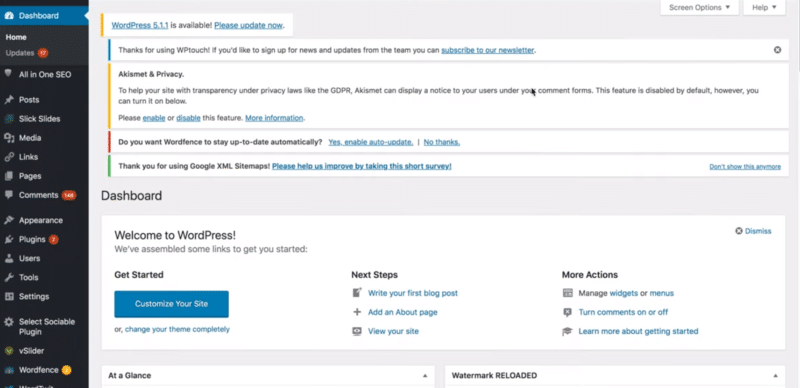The image size is (800, 388).
Task: Click More information in Akismet notice
Action: click(x=274, y=118)
